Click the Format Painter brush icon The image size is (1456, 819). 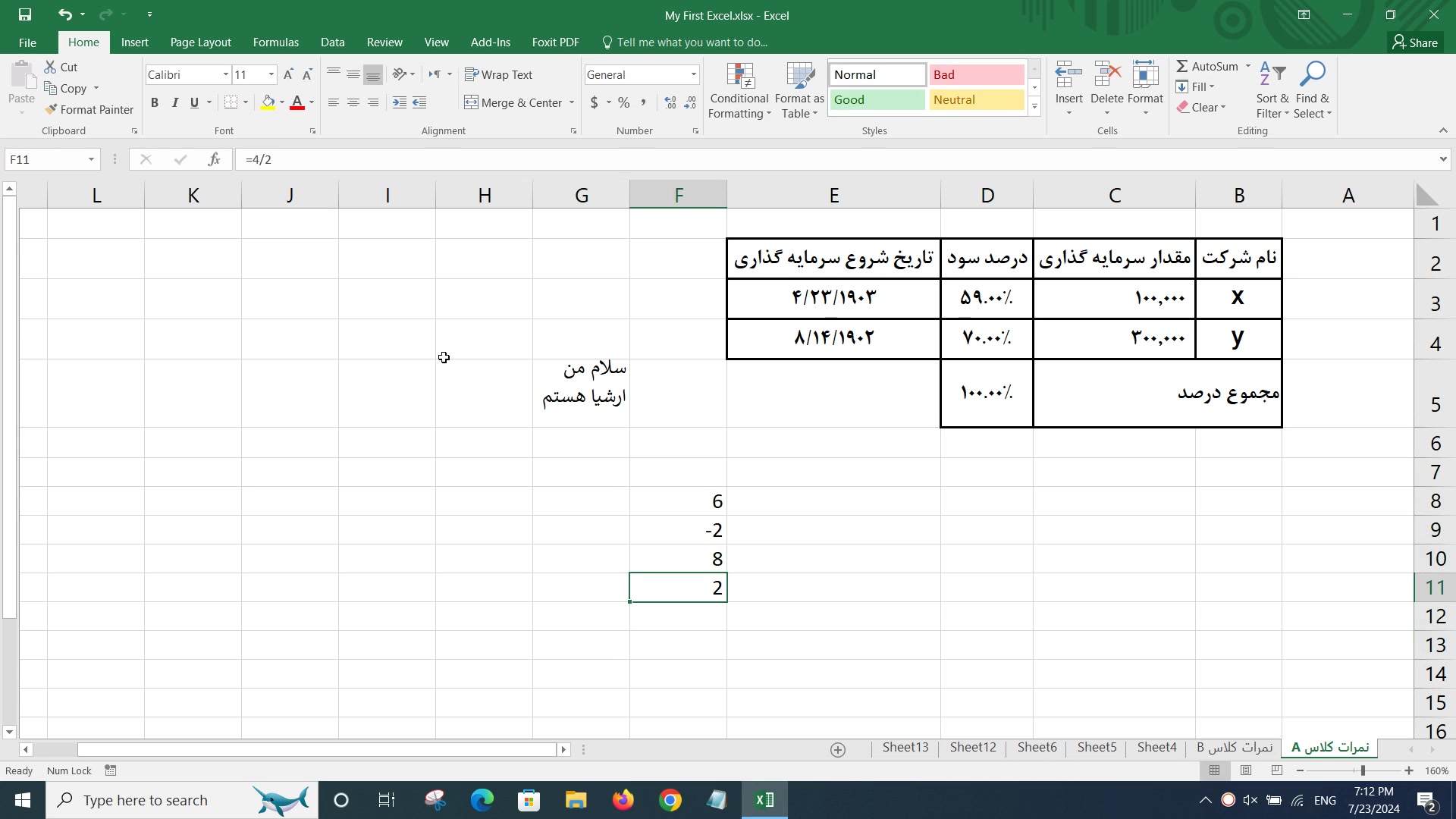(x=51, y=110)
